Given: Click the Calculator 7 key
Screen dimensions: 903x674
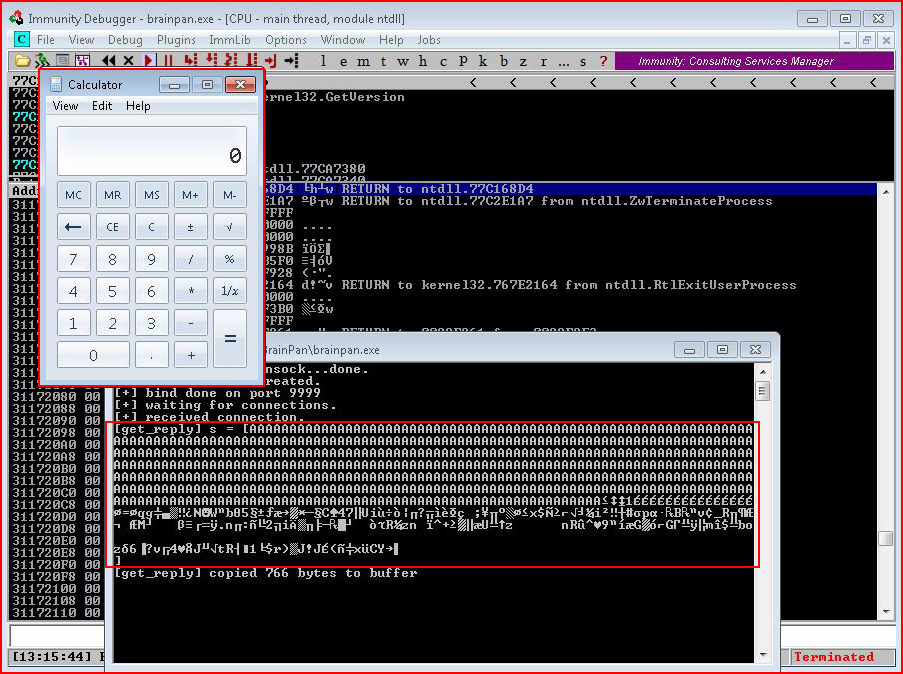Looking at the screenshot, I should pyautogui.click(x=73, y=259).
